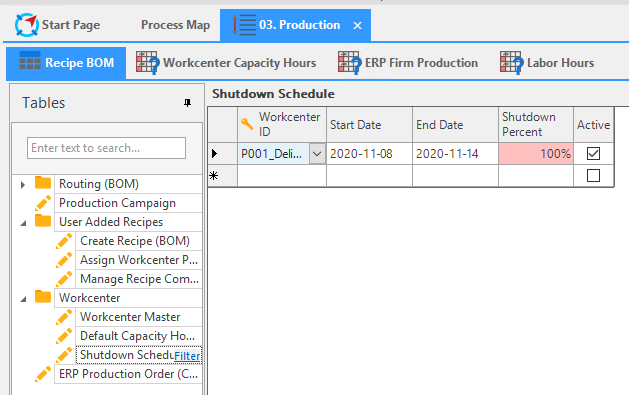Image resolution: width=629 pixels, height=395 pixels.
Task: Select Manage Recipe Com... table
Action: click(139, 279)
